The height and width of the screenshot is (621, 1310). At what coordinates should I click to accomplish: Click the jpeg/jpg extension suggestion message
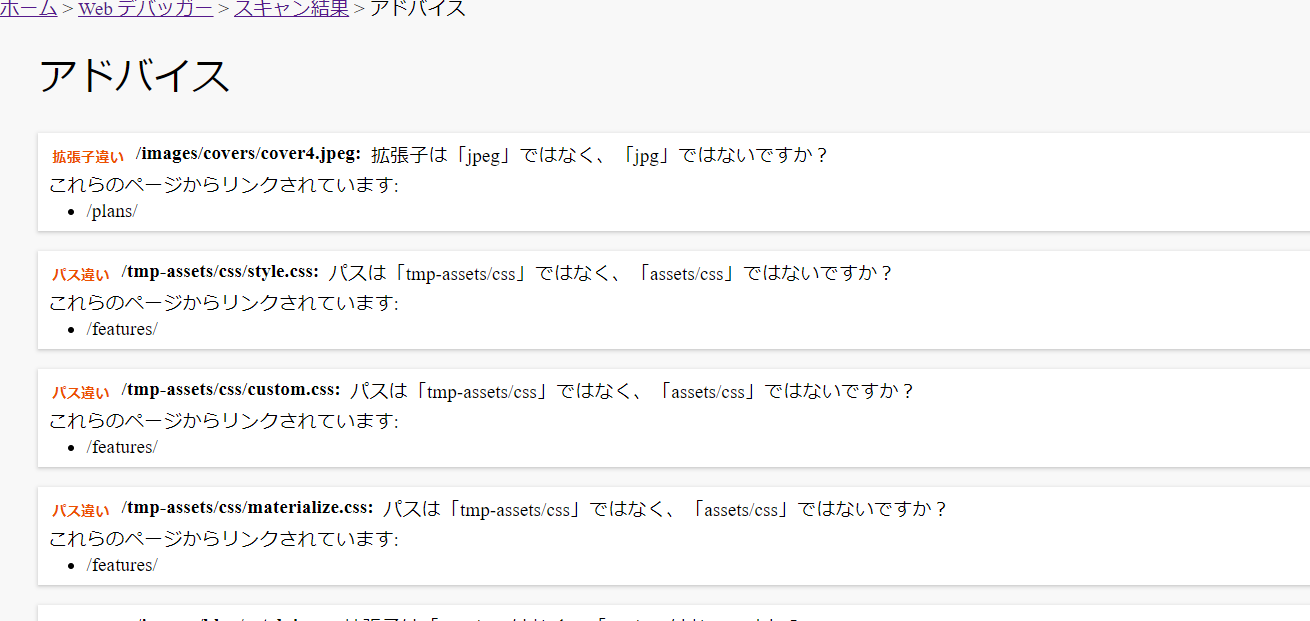point(600,156)
